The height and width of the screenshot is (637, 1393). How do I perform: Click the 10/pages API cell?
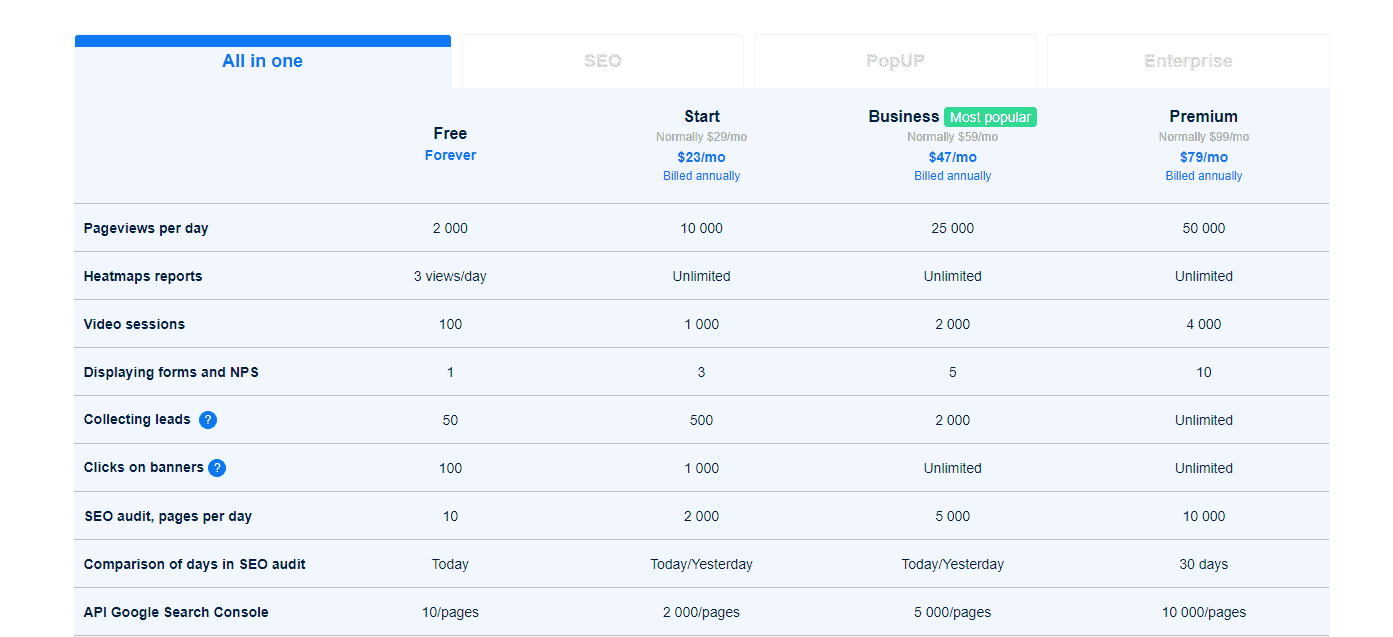pos(450,612)
